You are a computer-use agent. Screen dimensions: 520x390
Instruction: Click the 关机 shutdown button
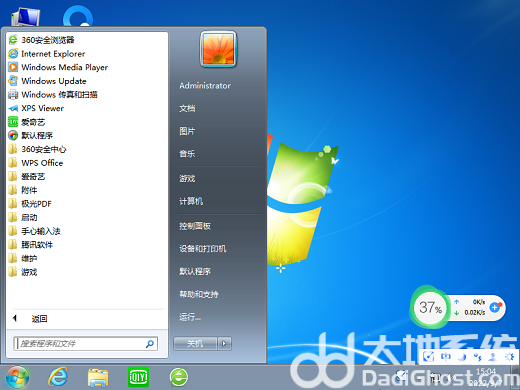coord(195,343)
